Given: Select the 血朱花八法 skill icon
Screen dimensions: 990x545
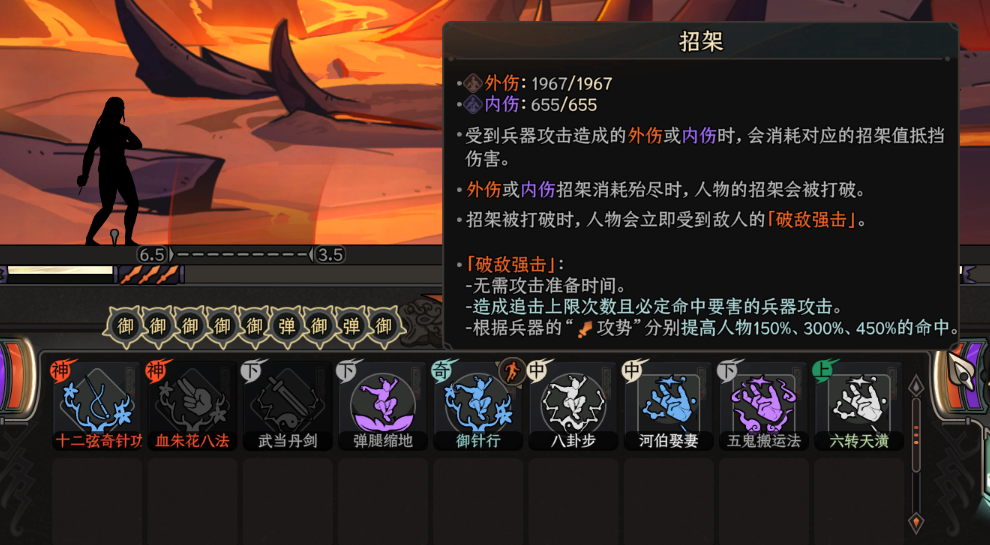Looking at the screenshot, I should [x=193, y=404].
